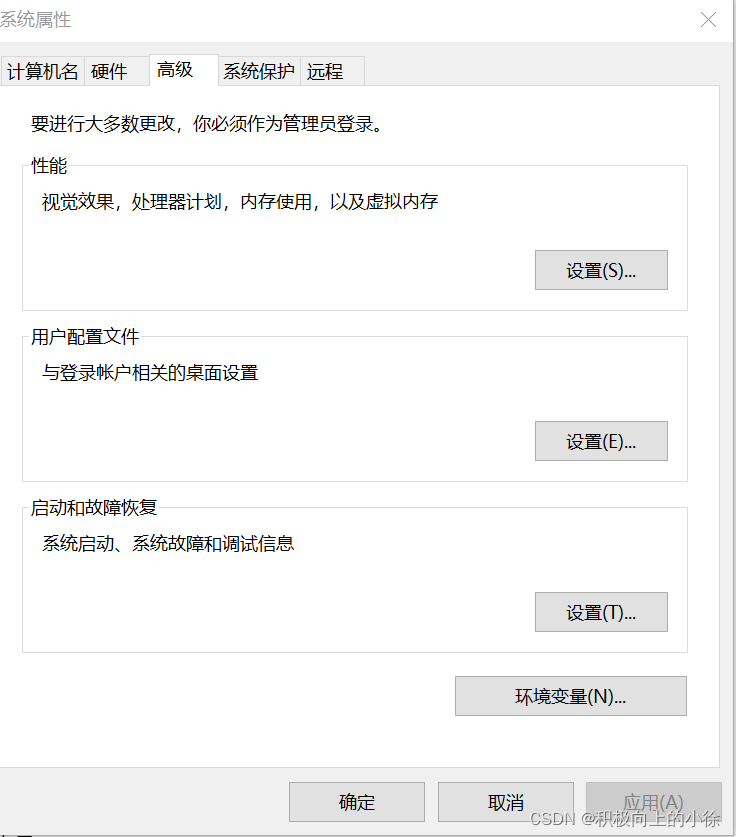Viewport: 736px width, 837px height.
Task: Click the 用户配置文件 group label
Action: click(x=85, y=337)
